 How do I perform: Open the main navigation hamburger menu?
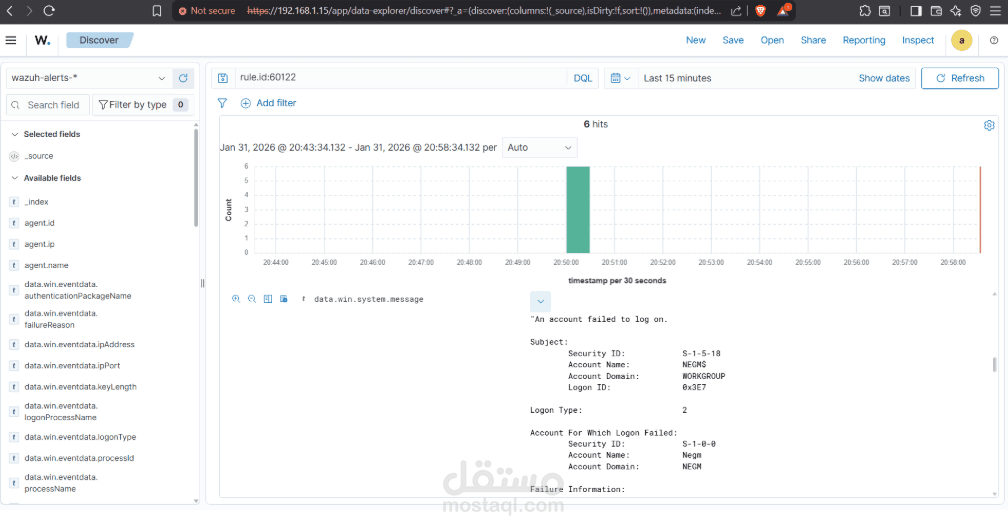pyautogui.click(x=11, y=40)
